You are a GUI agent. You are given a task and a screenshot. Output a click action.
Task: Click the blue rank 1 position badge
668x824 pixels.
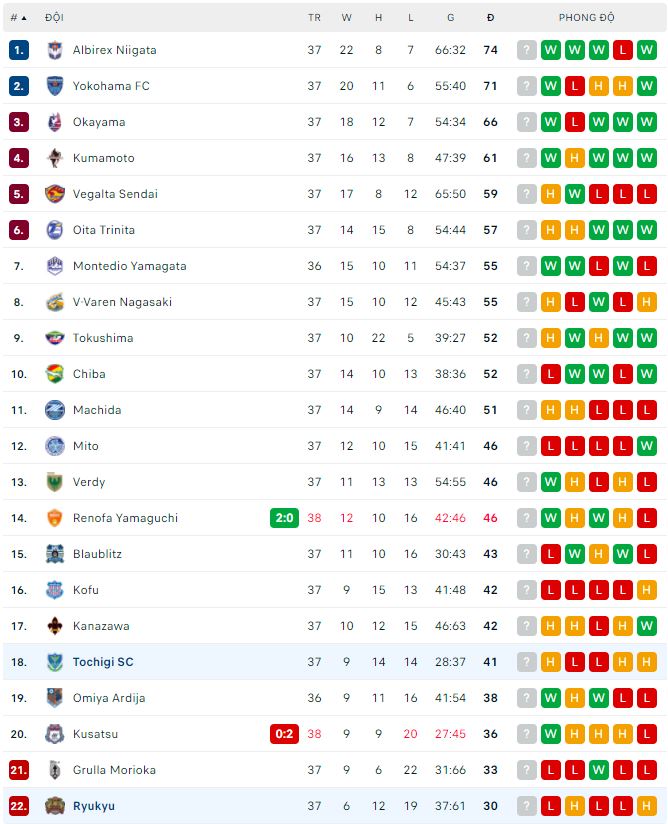click(19, 50)
